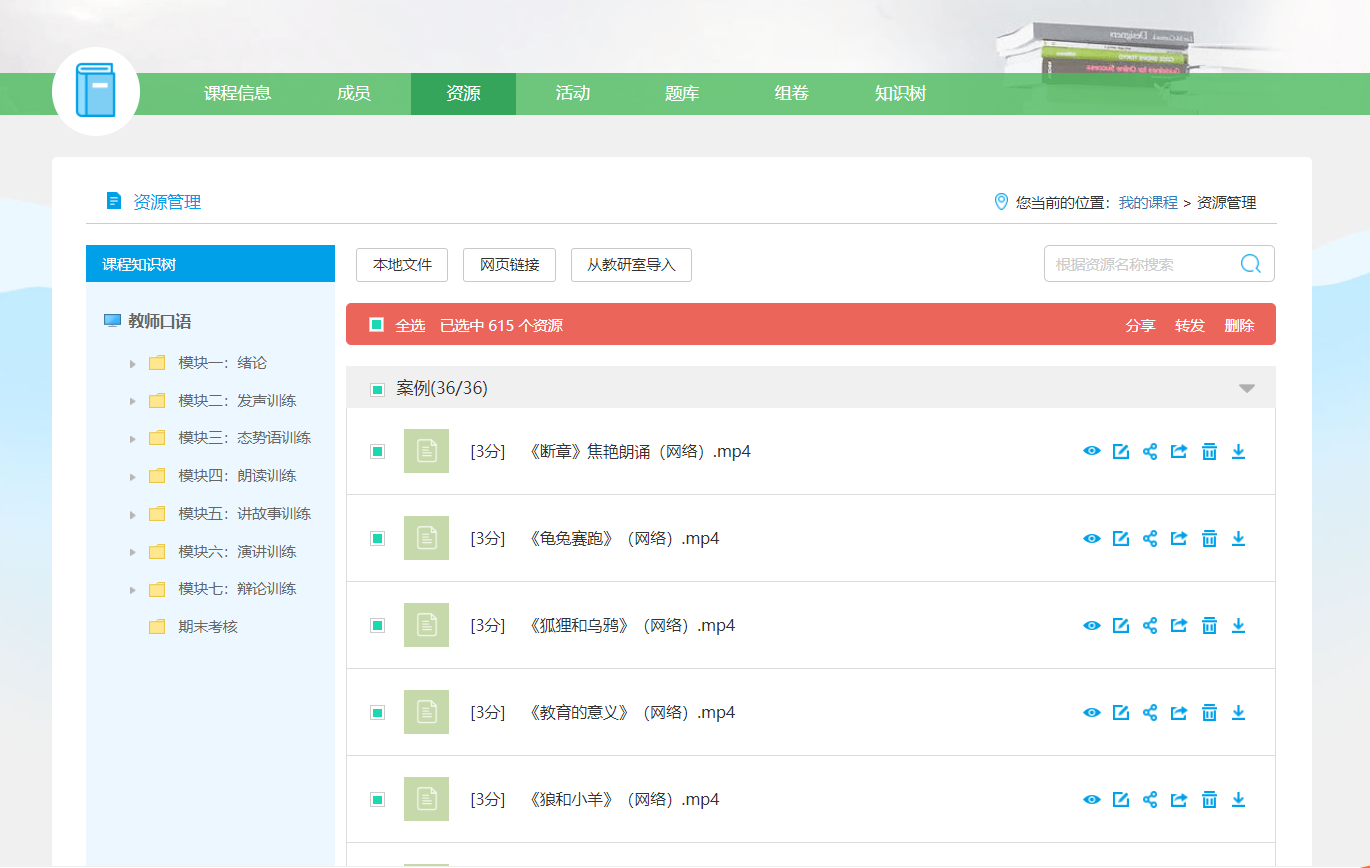1370x868 pixels.
Task: Edit the 《断章》焦艳朗诵 resource
Action: [x=1121, y=451]
